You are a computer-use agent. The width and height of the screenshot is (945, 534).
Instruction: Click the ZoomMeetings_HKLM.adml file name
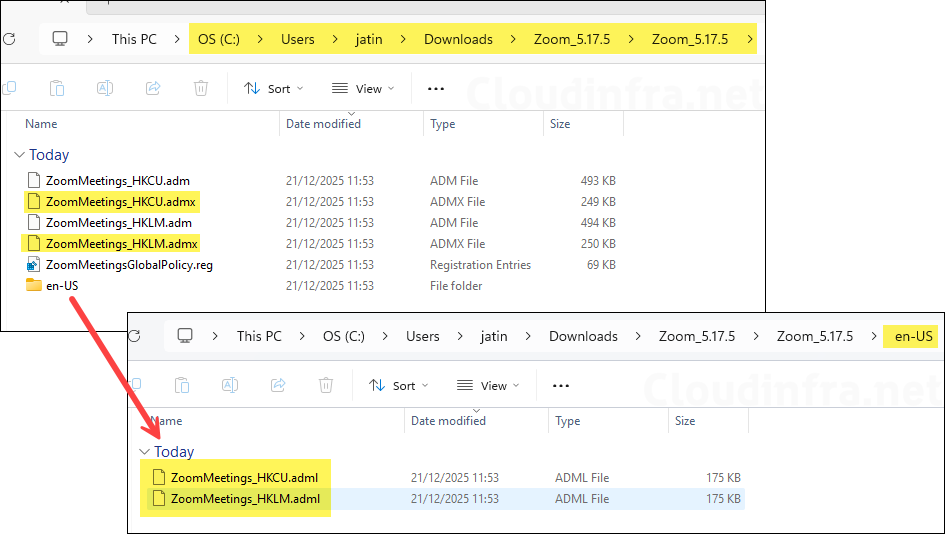click(245, 499)
